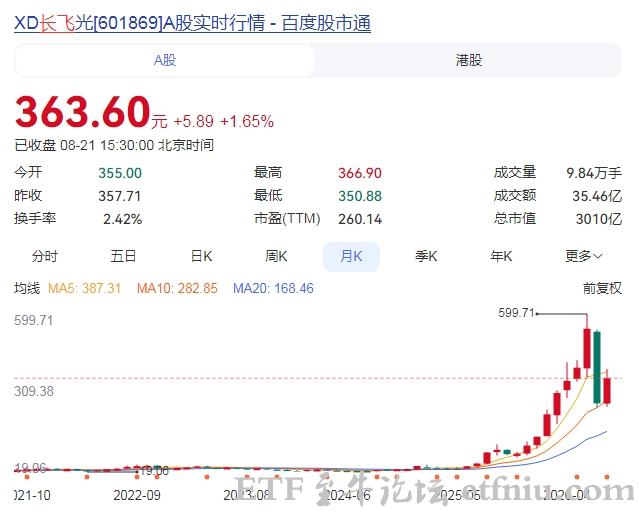Select the 季K chart view
The width and height of the screenshot is (639, 514).
426,256
